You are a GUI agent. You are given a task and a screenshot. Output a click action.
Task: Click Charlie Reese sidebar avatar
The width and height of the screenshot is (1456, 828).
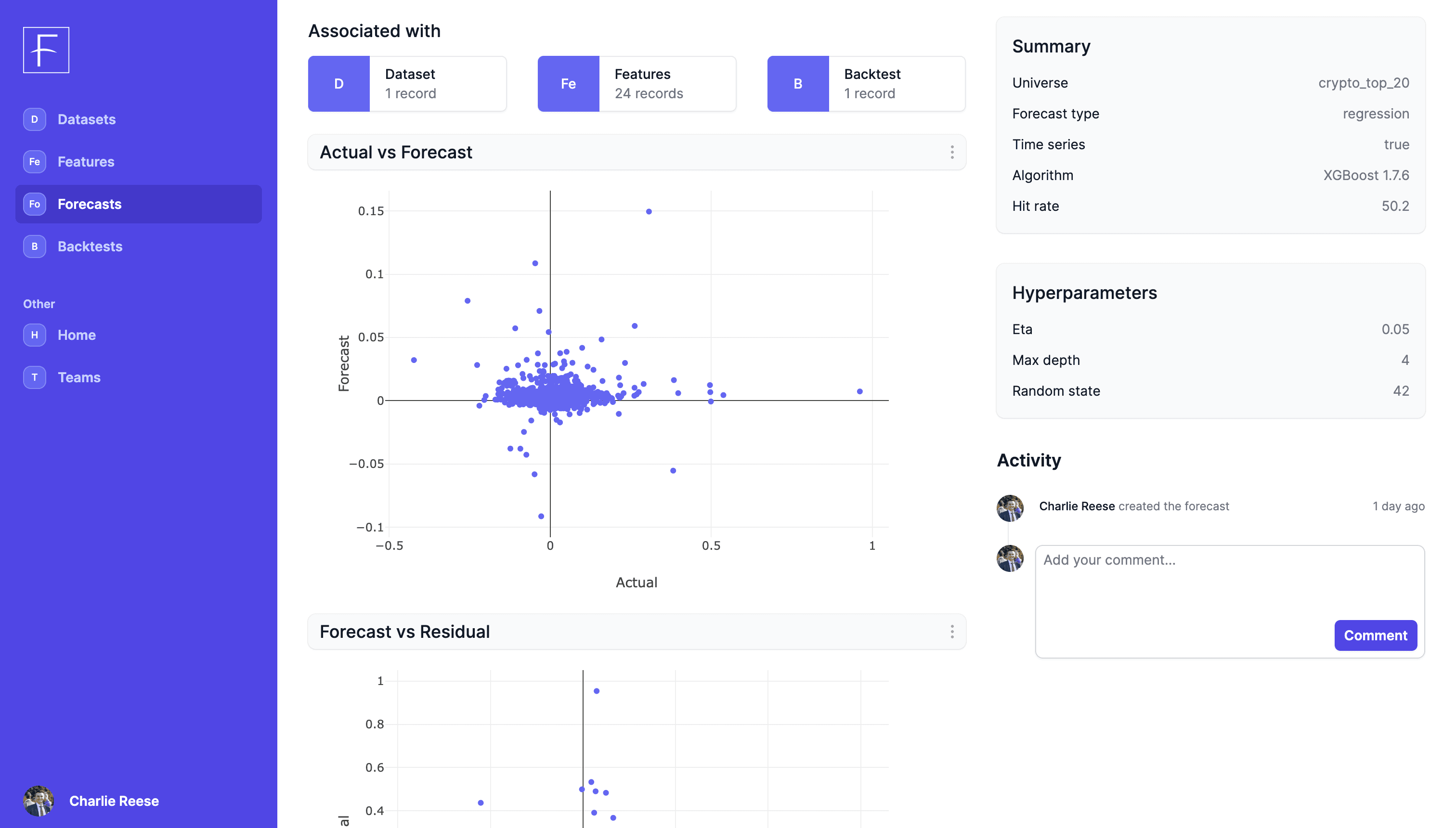pyautogui.click(x=39, y=801)
